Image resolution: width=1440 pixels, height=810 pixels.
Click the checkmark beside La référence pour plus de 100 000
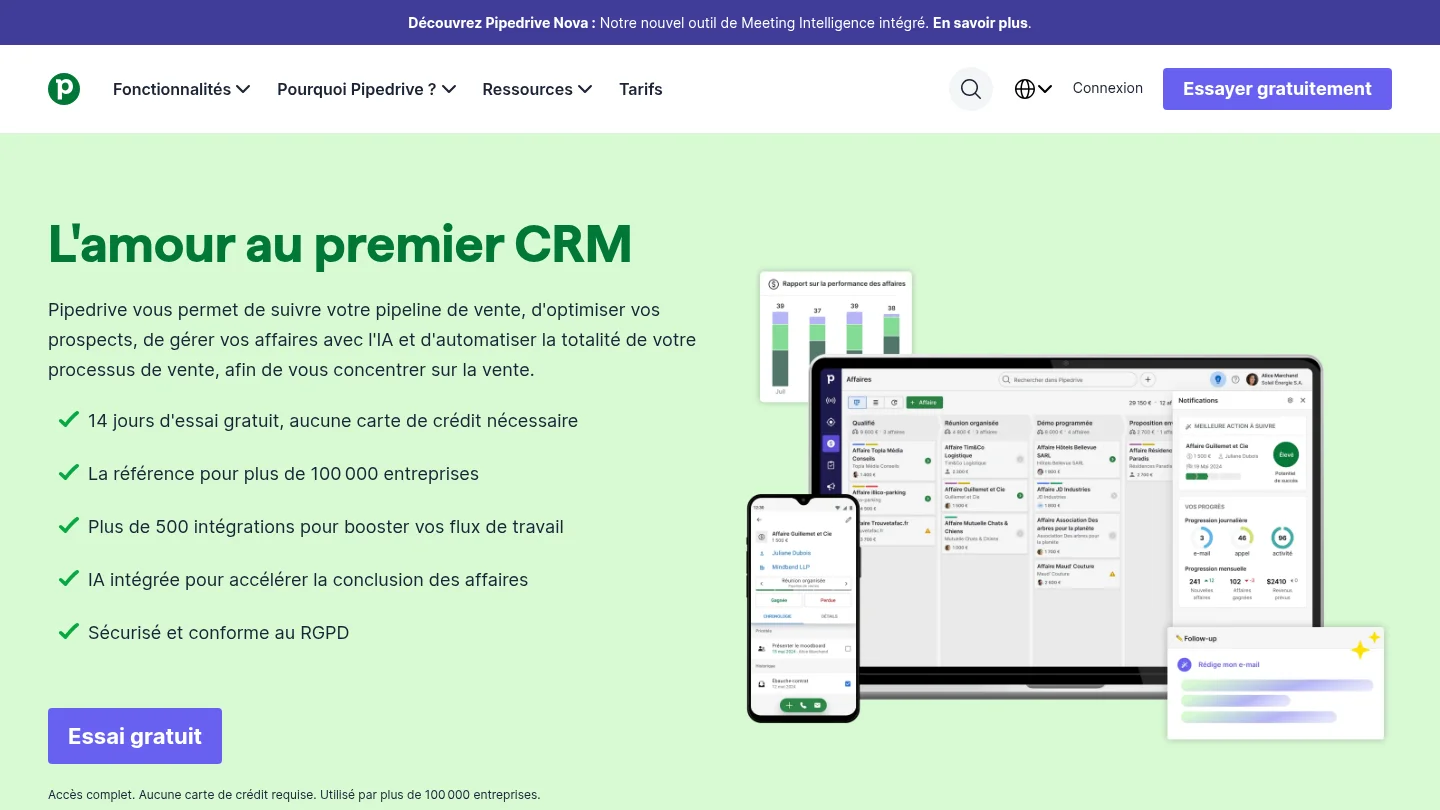pyautogui.click(x=68, y=473)
